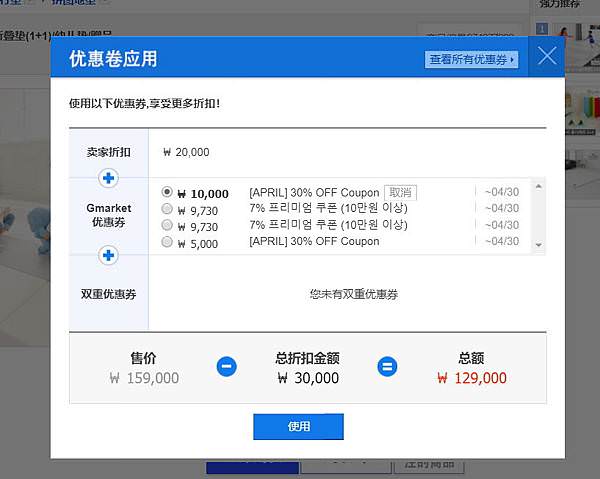The height and width of the screenshot is (479, 600).
Task: Click the first [APRIL] 30% OFF Coupon text
Action: (x=314, y=192)
